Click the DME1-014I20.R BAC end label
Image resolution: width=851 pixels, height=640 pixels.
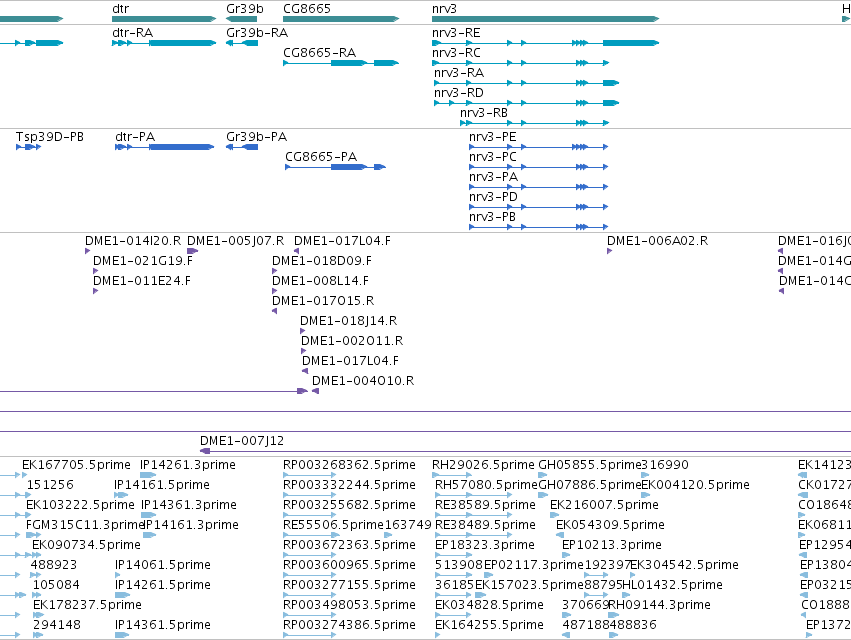pyautogui.click(x=133, y=241)
